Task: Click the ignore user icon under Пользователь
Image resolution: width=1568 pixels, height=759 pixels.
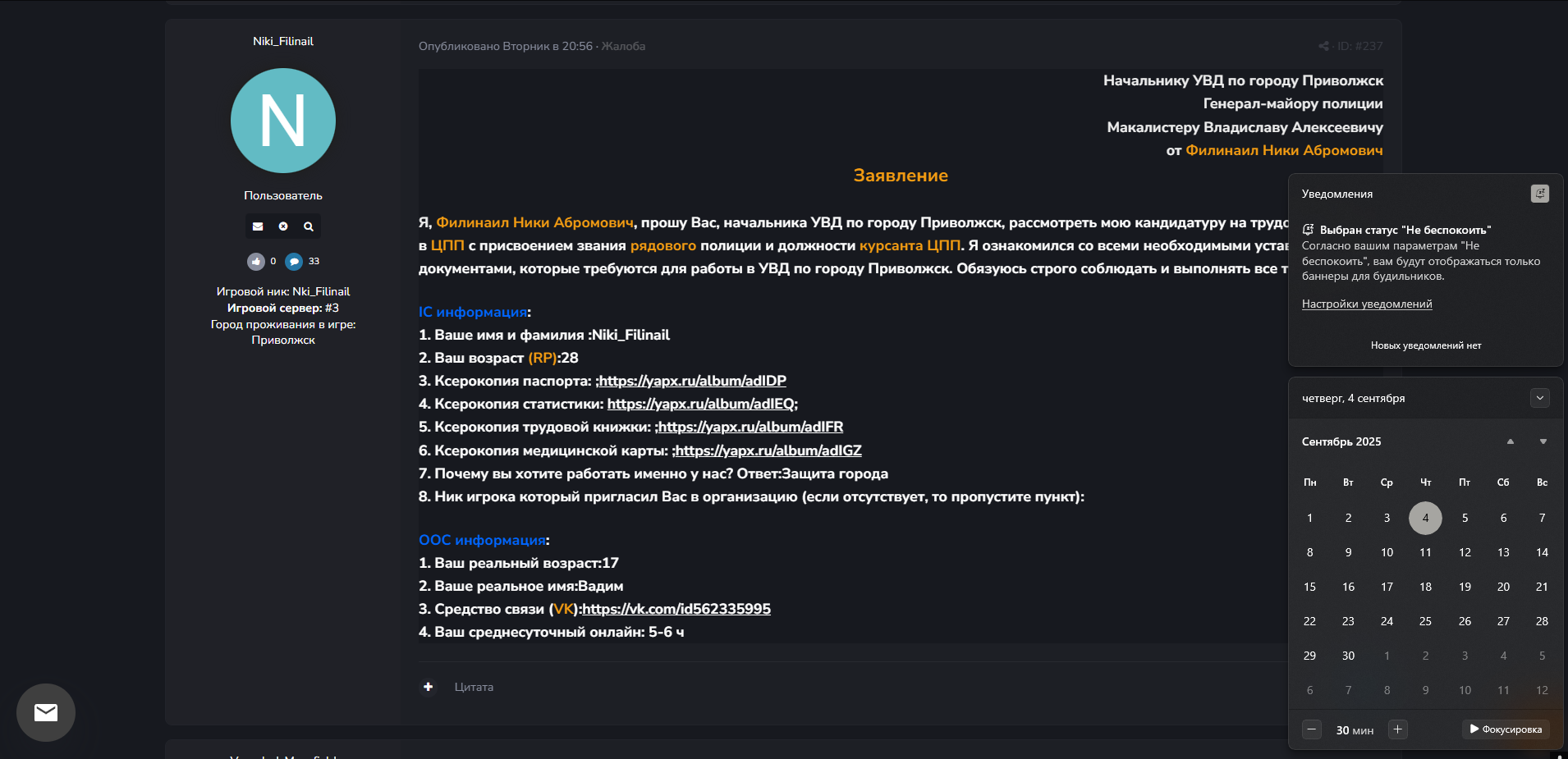Action: tap(283, 226)
